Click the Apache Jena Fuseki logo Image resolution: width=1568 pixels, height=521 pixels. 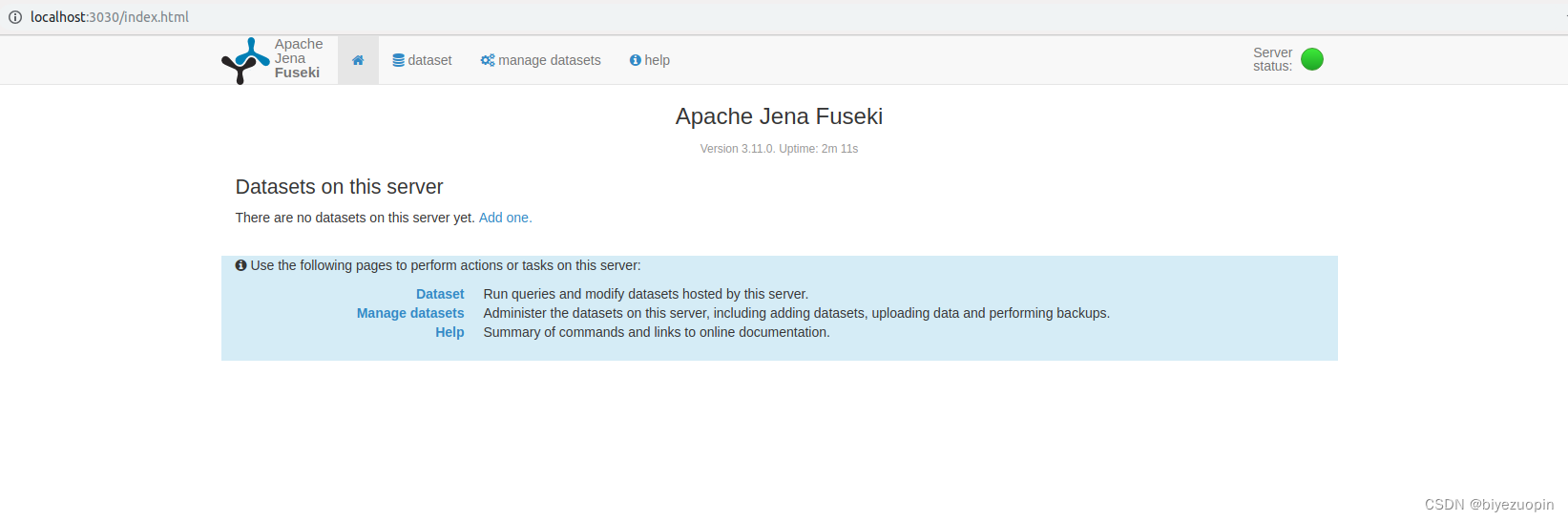tap(245, 60)
